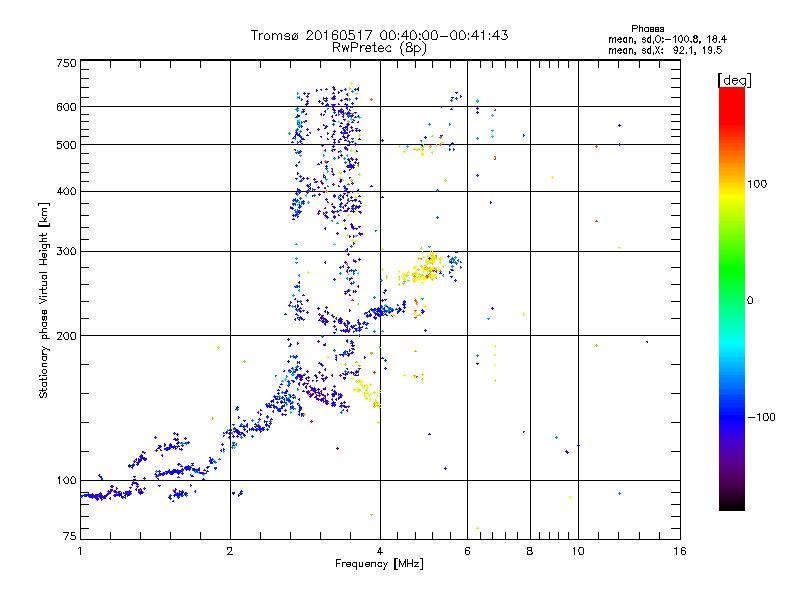Click the 'Frequency [MHz]' axis title
The height and width of the screenshot is (600, 800).
click(379, 564)
